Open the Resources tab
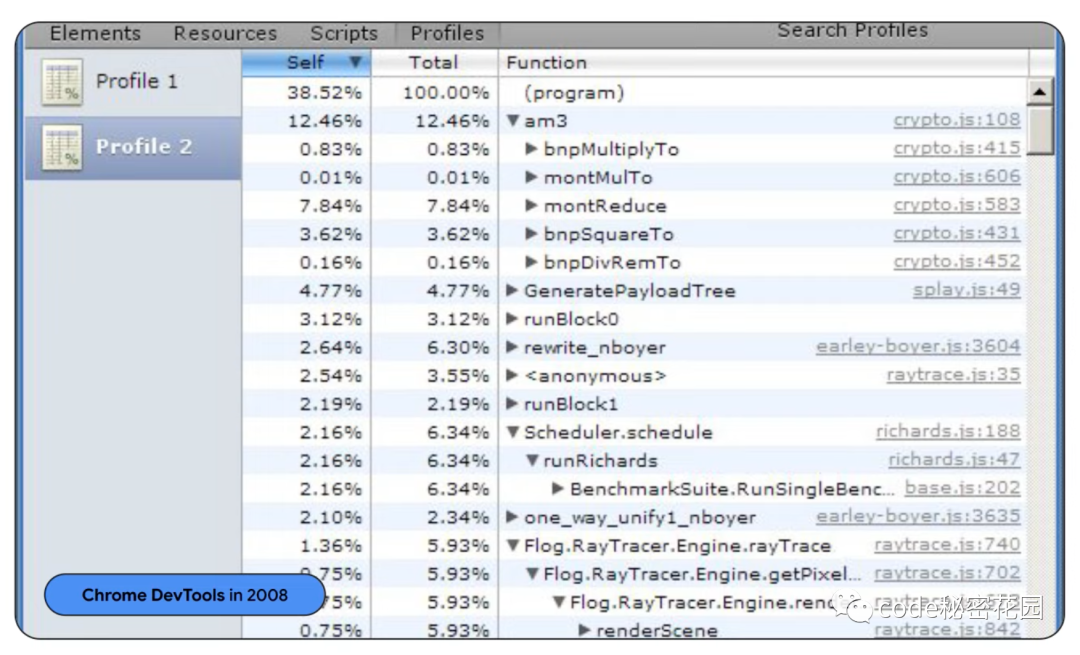1080x655 pixels. pyautogui.click(x=225, y=33)
